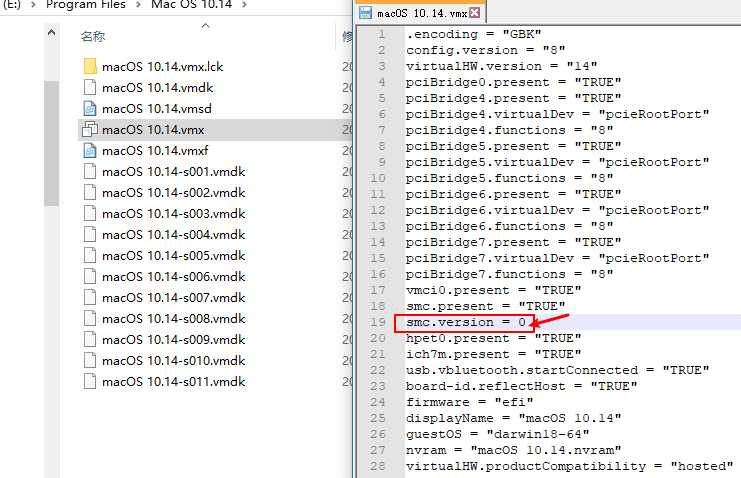This screenshot has width=741, height=478.
Task: Close the macOS 10.14.vmx editor tab
Action: point(474,13)
